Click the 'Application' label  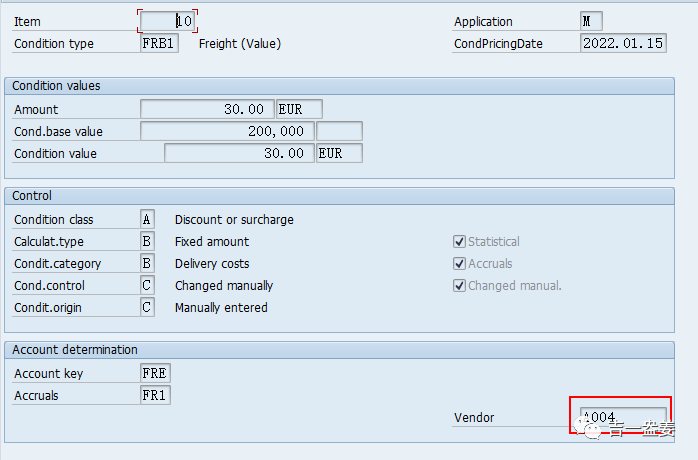(x=483, y=21)
